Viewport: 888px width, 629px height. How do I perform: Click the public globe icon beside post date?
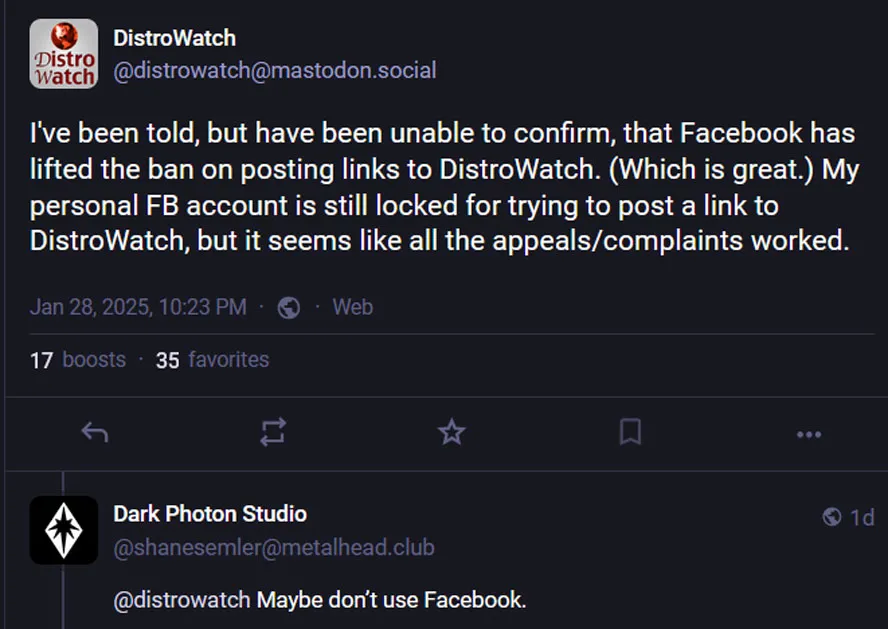coord(289,307)
